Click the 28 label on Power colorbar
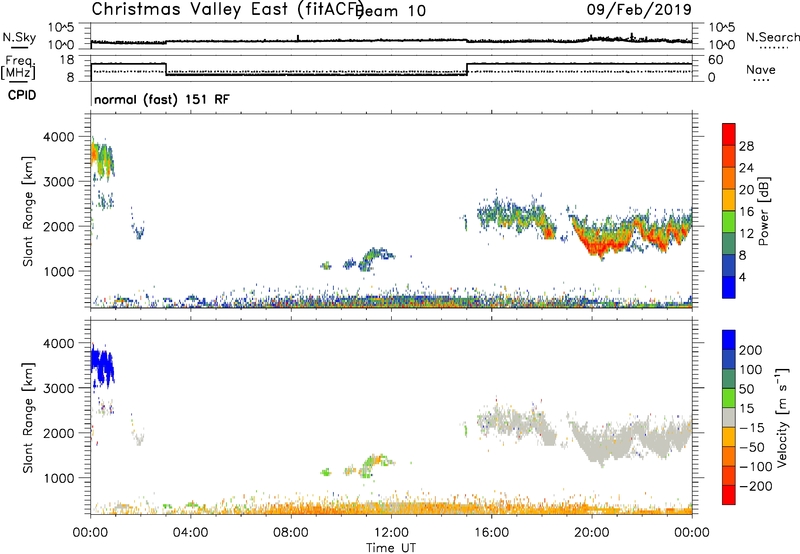800x554 pixels. tap(746, 146)
